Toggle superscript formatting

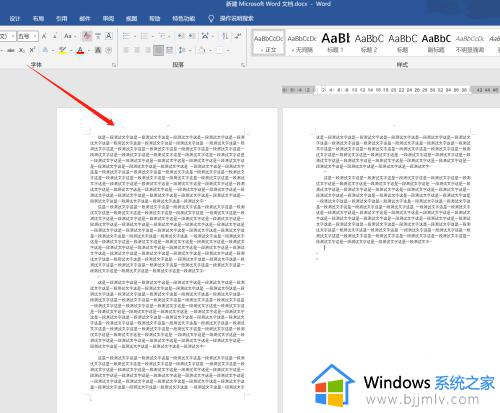coord(32,50)
